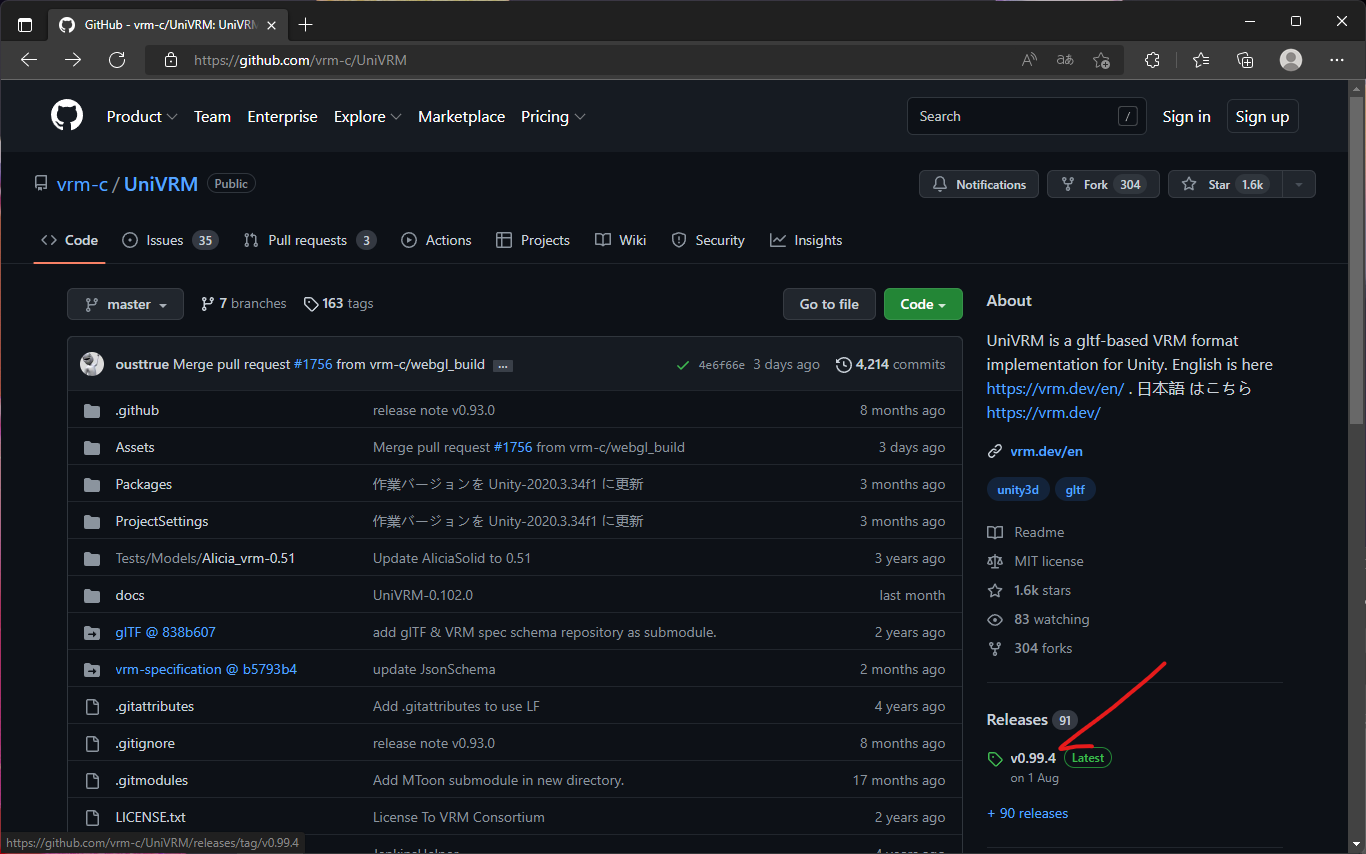
Task: Click the browser address bar URL
Action: pos(300,60)
